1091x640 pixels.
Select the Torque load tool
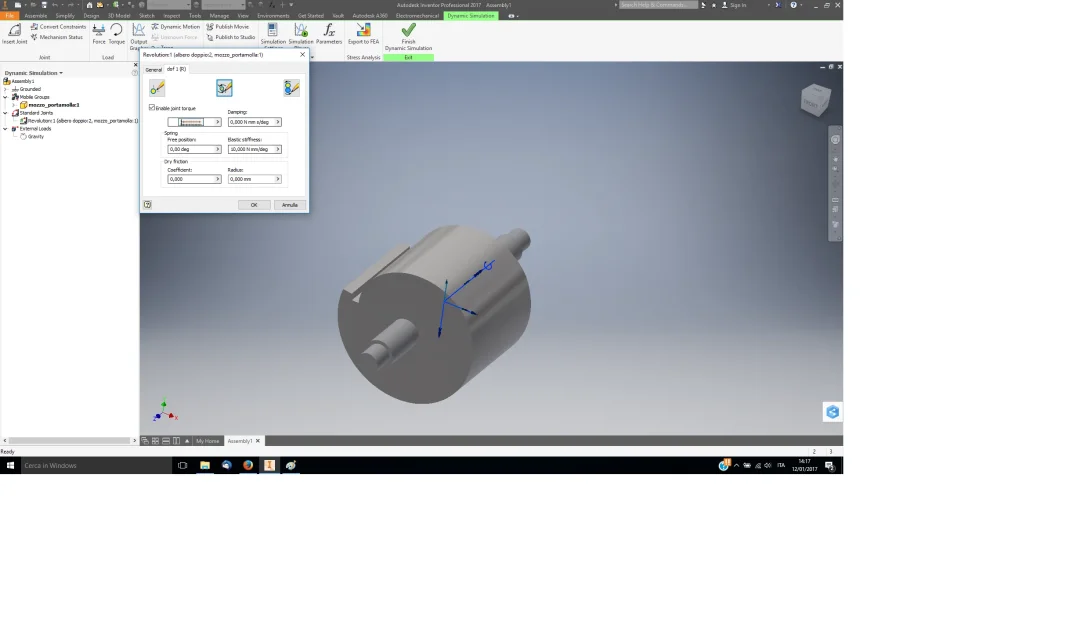click(x=116, y=33)
